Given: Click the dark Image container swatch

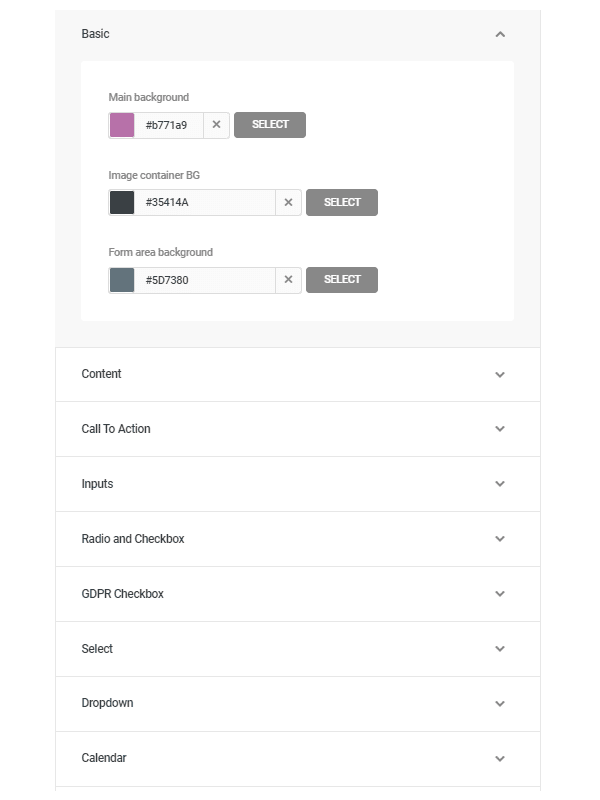Looking at the screenshot, I should click(122, 202).
